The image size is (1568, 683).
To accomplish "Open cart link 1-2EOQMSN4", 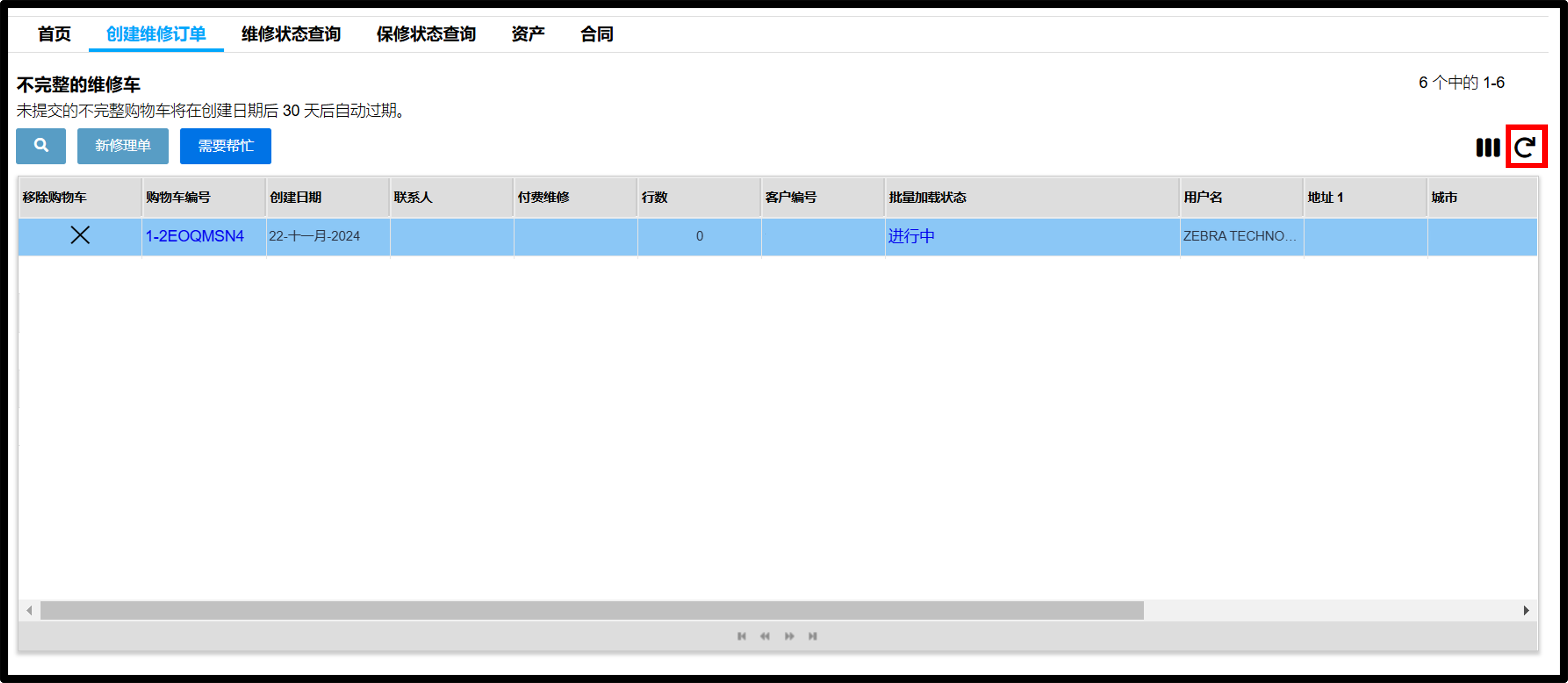I will point(195,236).
